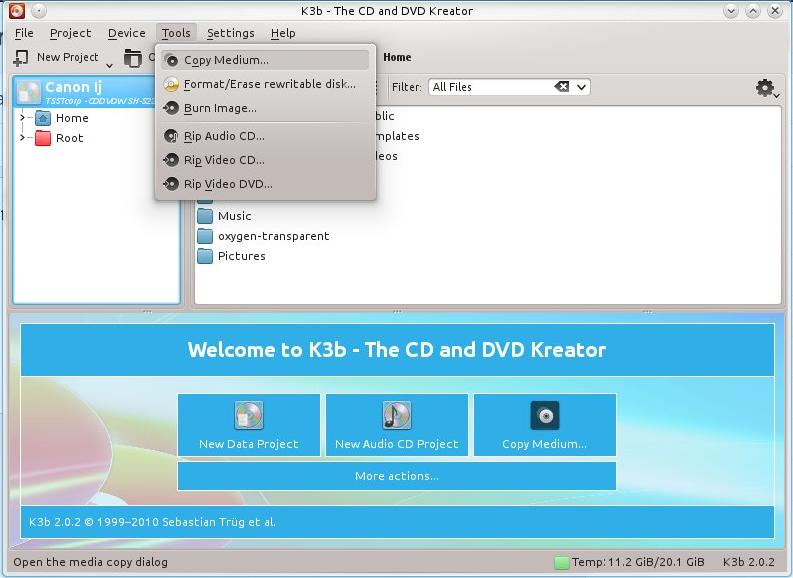The image size is (793, 578).
Task: Click the New Data Project button
Action: point(249,425)
